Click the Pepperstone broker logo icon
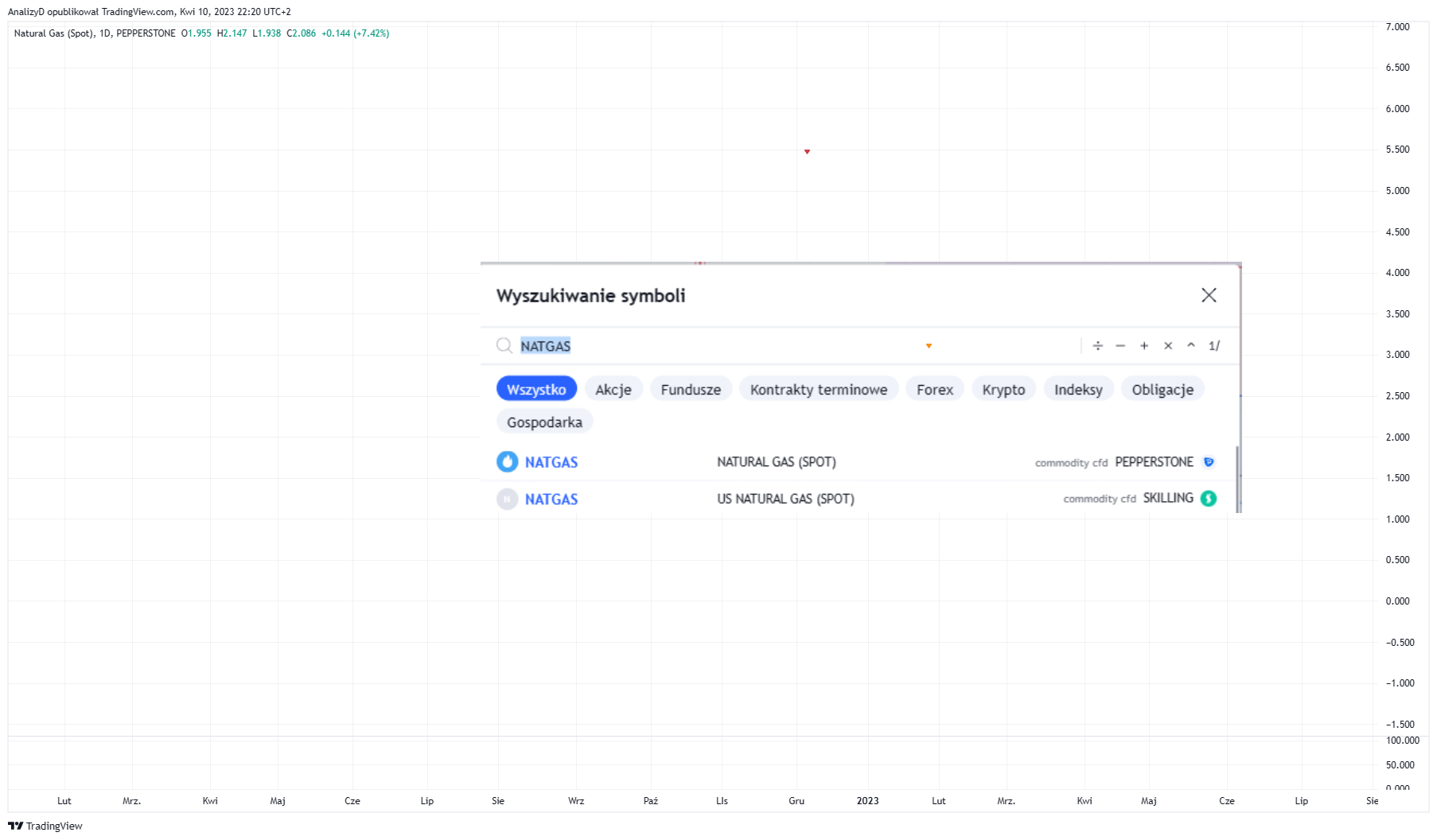Viewport: 1437px width, 840px height. [x=1209, y=461]
